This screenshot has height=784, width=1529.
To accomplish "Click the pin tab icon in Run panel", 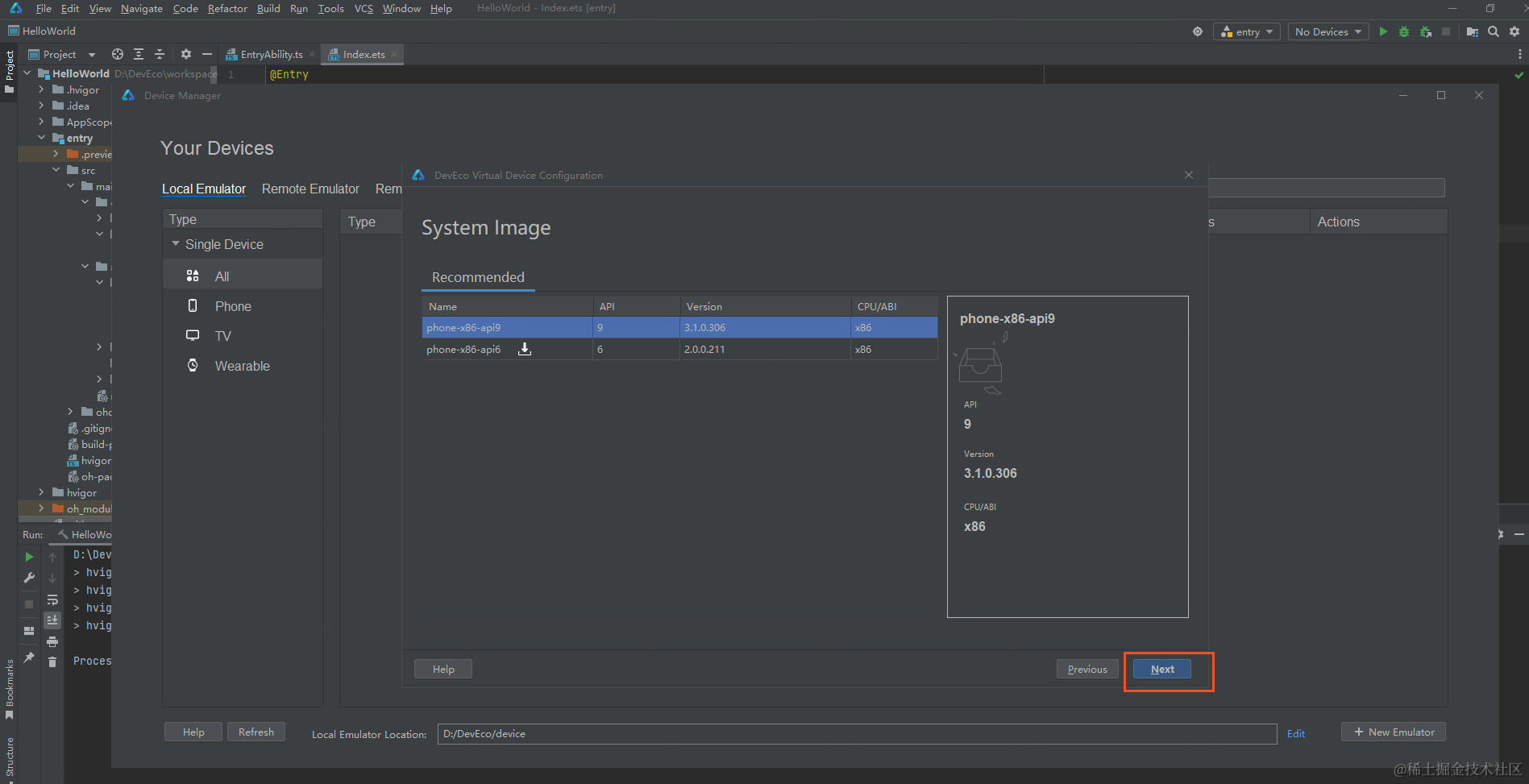I will [29, 657].
